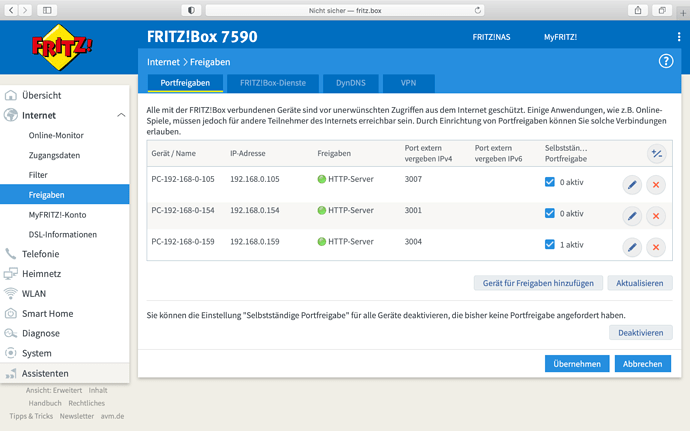This screenshot has width=690, height=431.
Task: Select Freigaben in the sidebar
Action: (x=65, y=195)
